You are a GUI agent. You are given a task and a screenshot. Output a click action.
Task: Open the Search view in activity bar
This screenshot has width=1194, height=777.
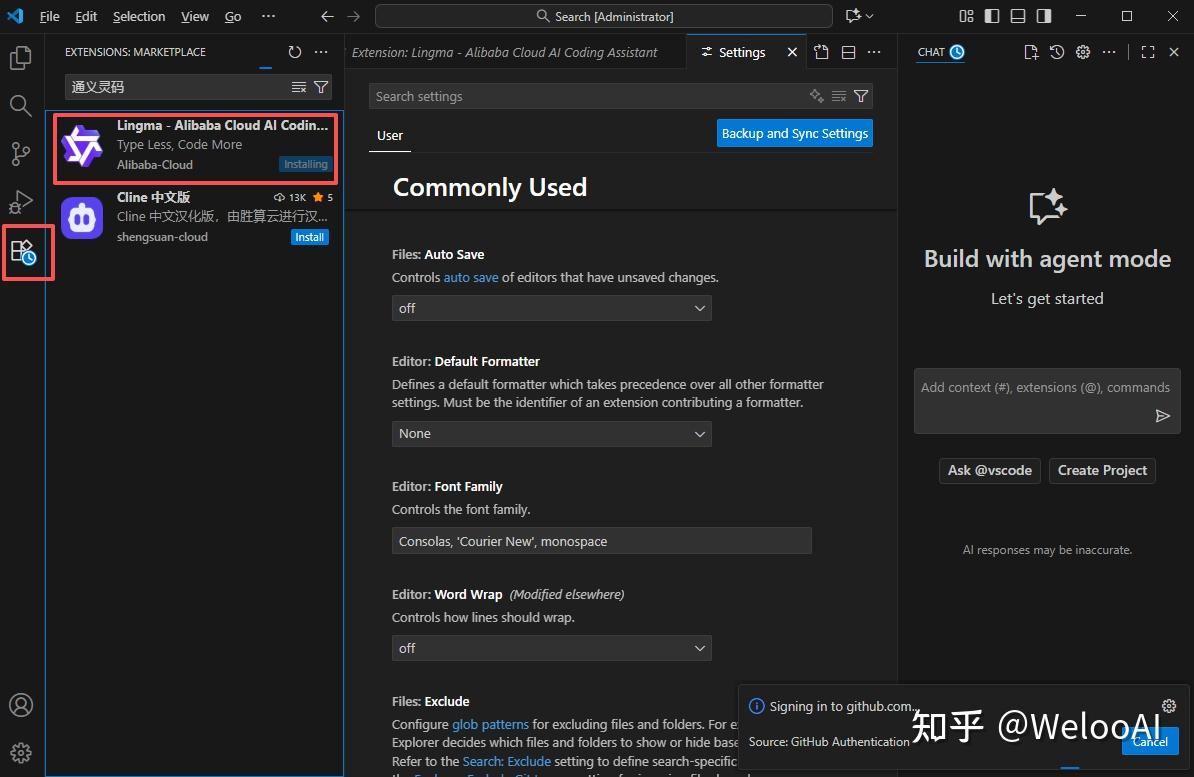[x=21, y=105]
